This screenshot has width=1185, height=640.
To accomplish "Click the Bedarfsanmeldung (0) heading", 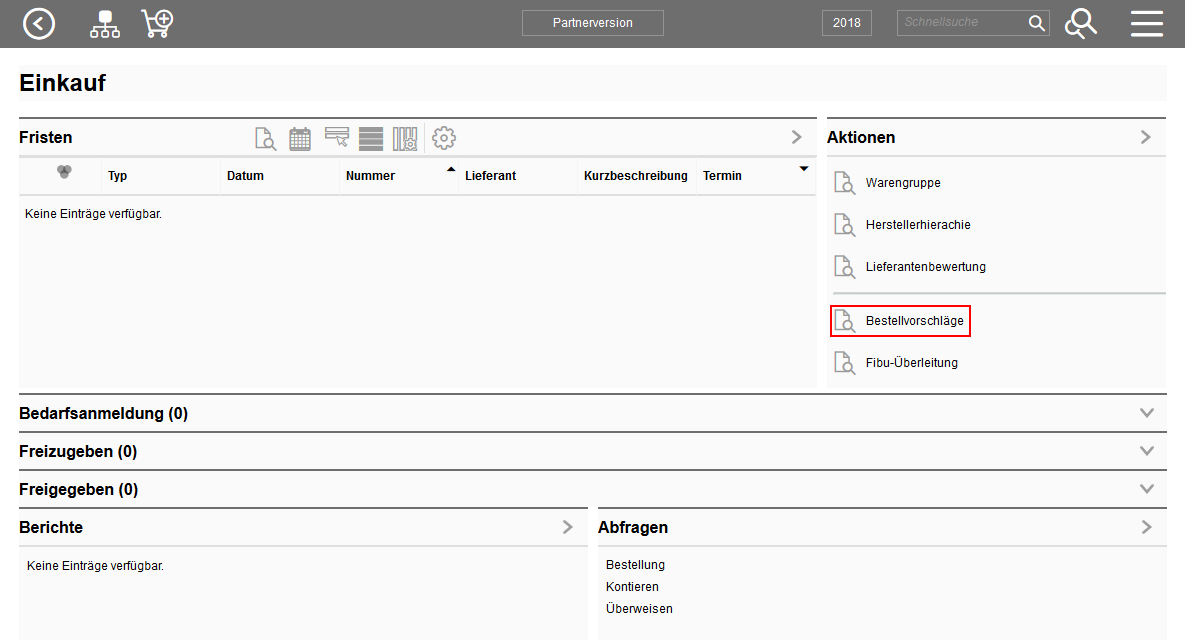I will (x=104, y=414).
